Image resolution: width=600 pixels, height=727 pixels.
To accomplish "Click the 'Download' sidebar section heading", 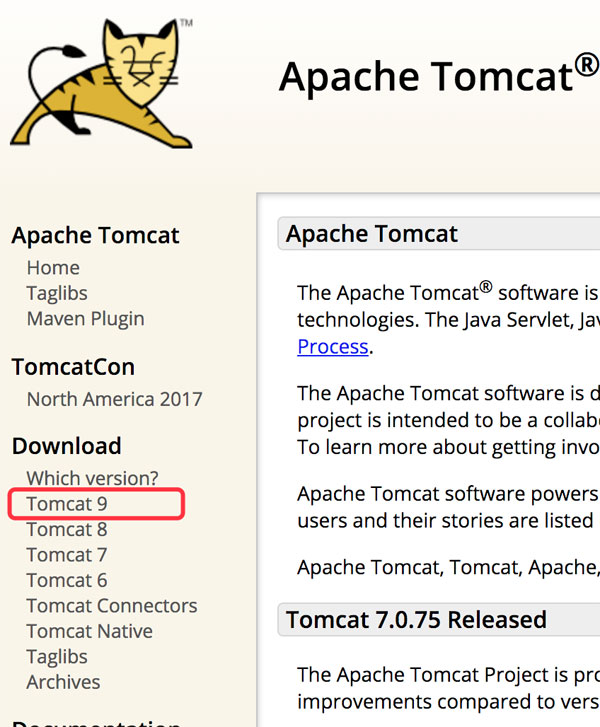I will coord(66,446).
